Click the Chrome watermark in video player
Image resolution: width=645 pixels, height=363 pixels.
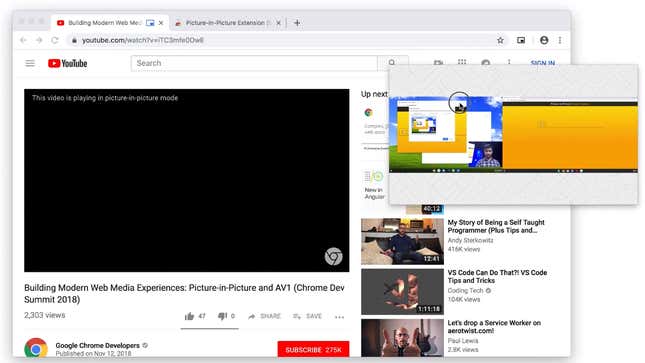[333, 256]
